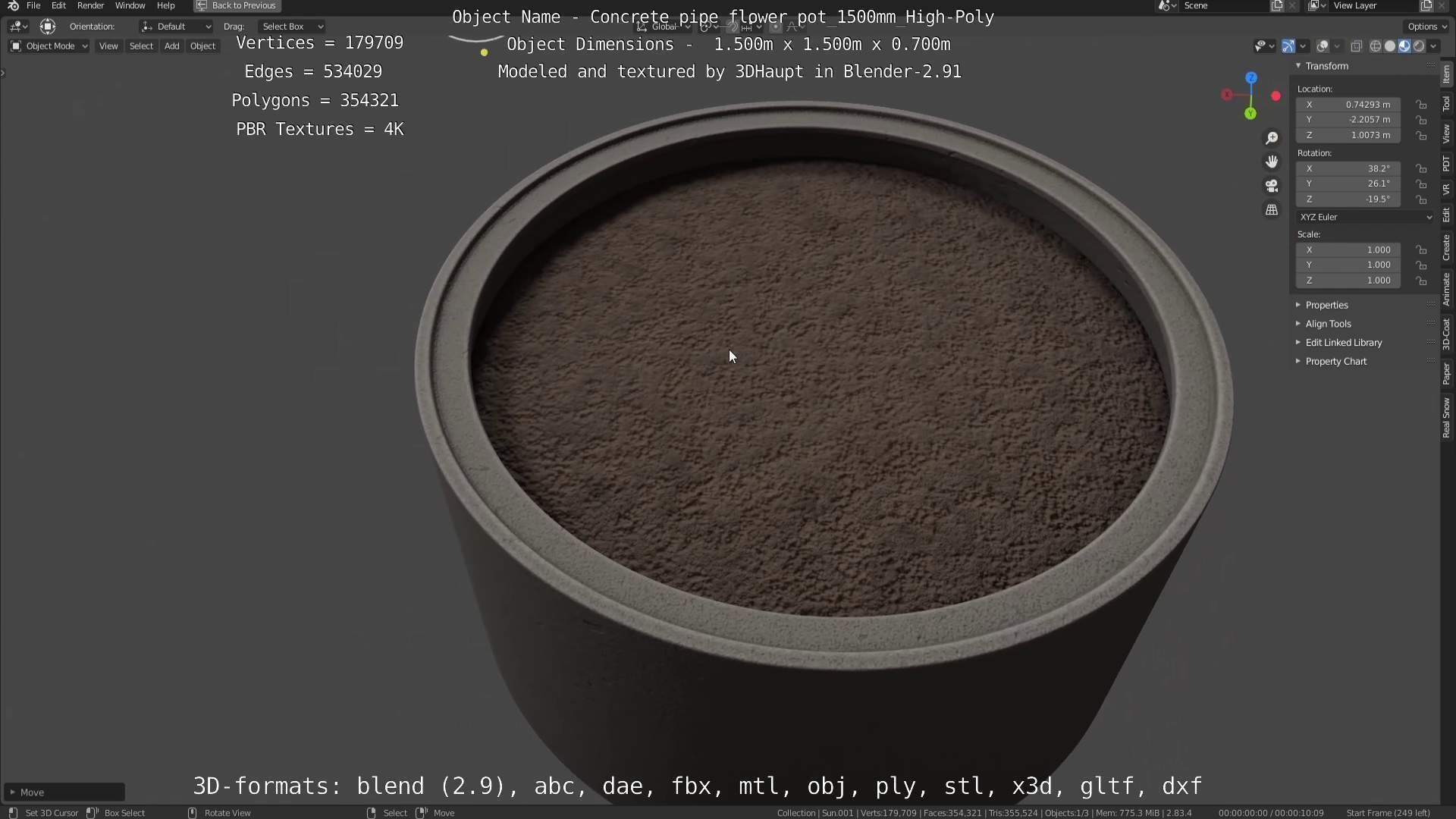Screen dimensions: 1456x819
Task: Click the dim negative X axis circle
Action: 1227,95
